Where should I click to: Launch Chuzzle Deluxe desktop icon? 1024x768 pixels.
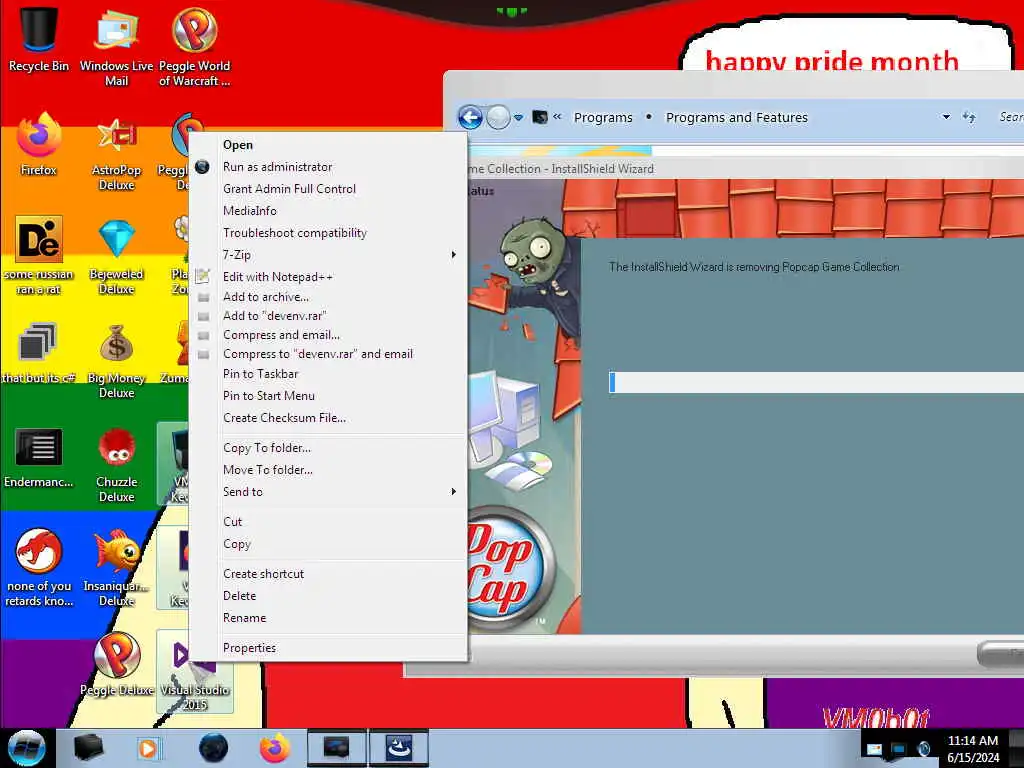point(116,464)
